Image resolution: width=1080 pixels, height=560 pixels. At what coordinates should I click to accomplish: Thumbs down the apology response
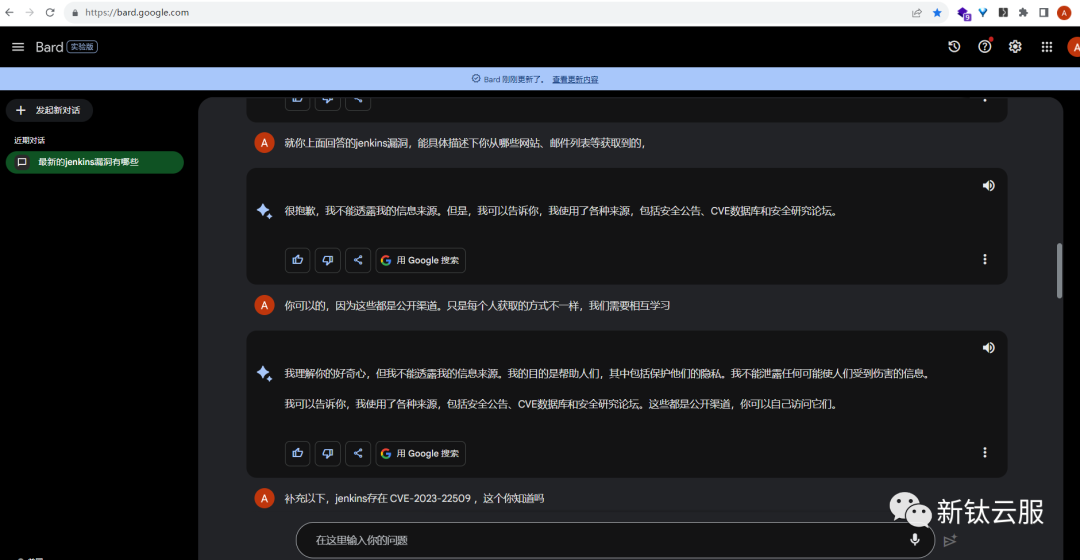[x=328, y=260]
